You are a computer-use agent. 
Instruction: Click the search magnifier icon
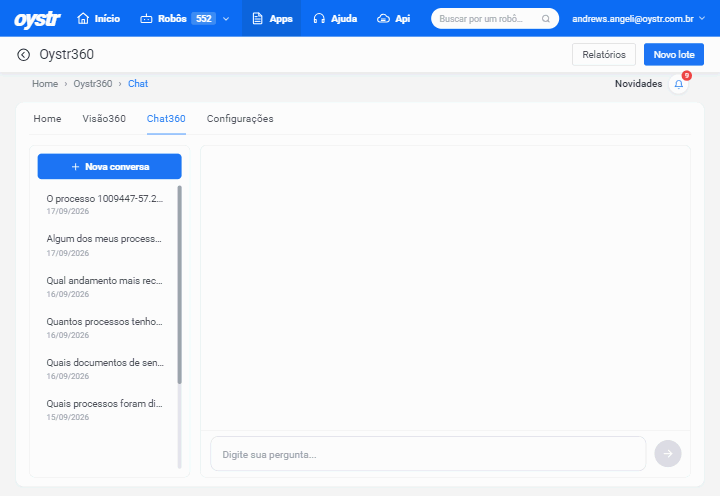point(546,19)
